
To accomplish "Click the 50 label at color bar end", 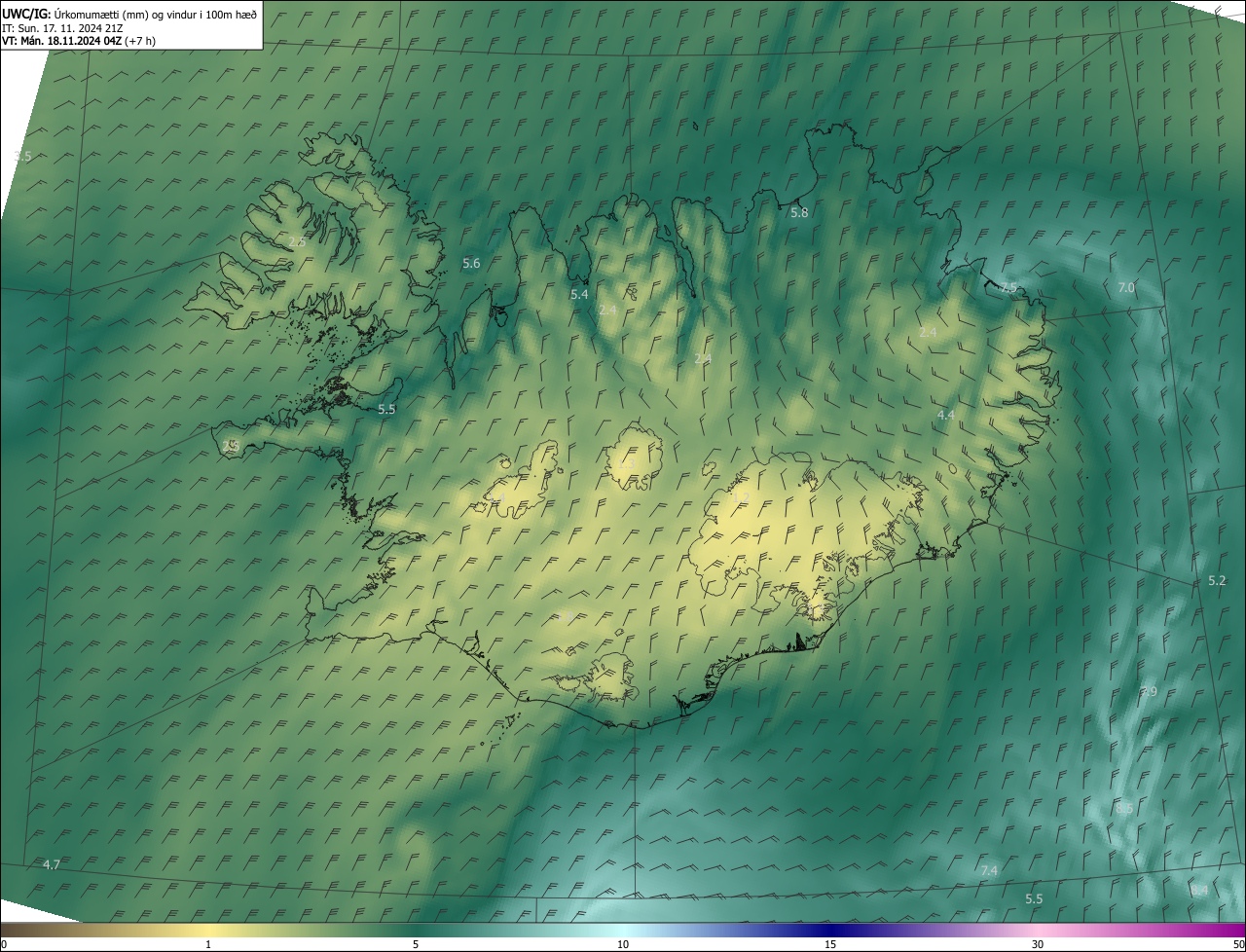I will pyautogui.click(x=1238, y=944).
